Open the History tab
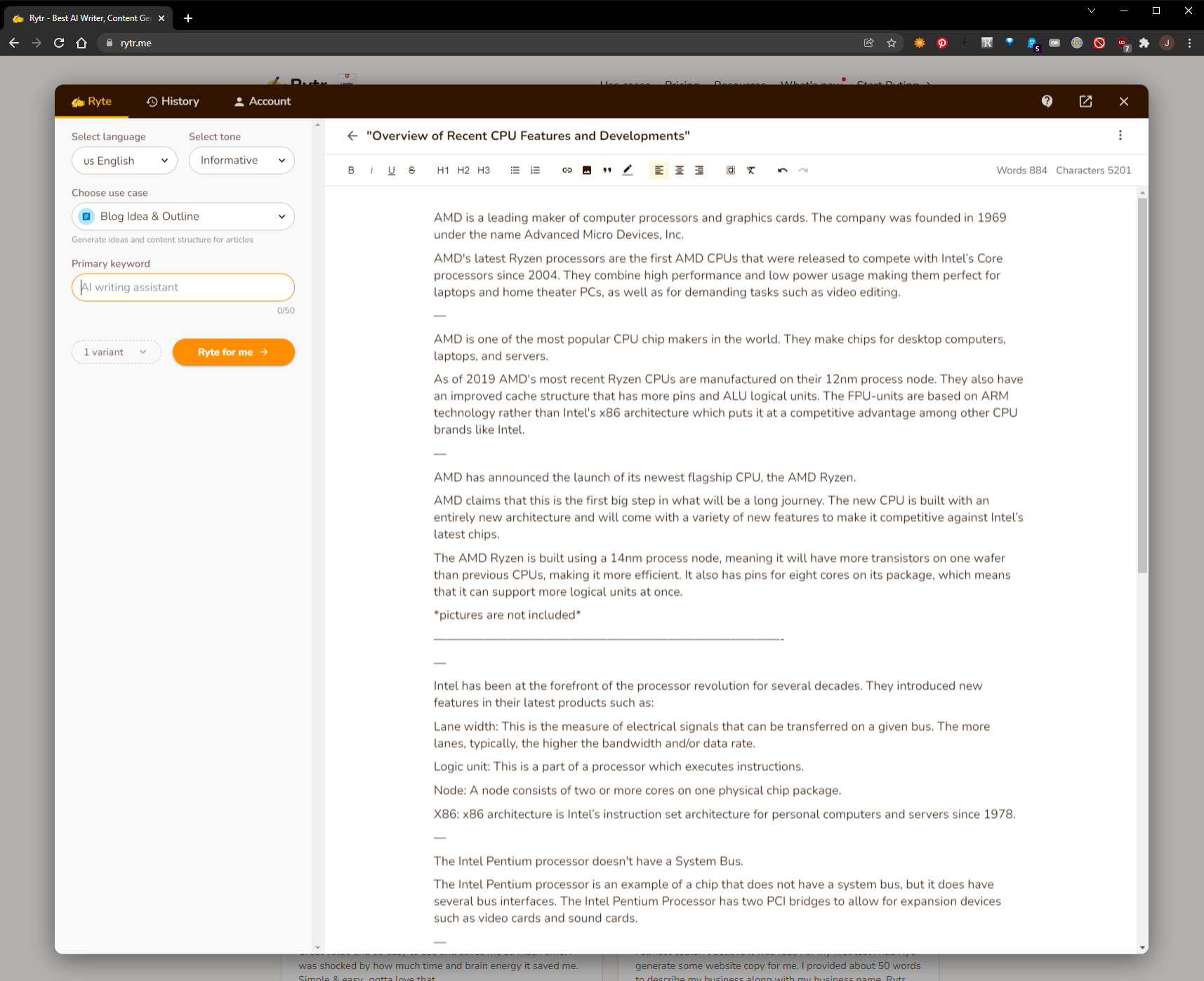The width and height of the screenshot is (1204, 981). 173,102
